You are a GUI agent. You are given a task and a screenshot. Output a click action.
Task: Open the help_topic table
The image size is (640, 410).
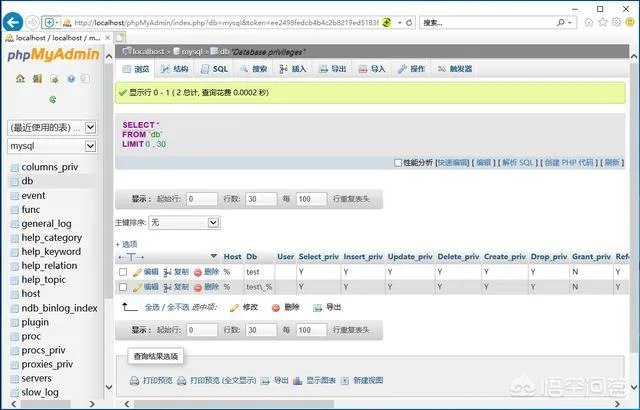[43, 280]
